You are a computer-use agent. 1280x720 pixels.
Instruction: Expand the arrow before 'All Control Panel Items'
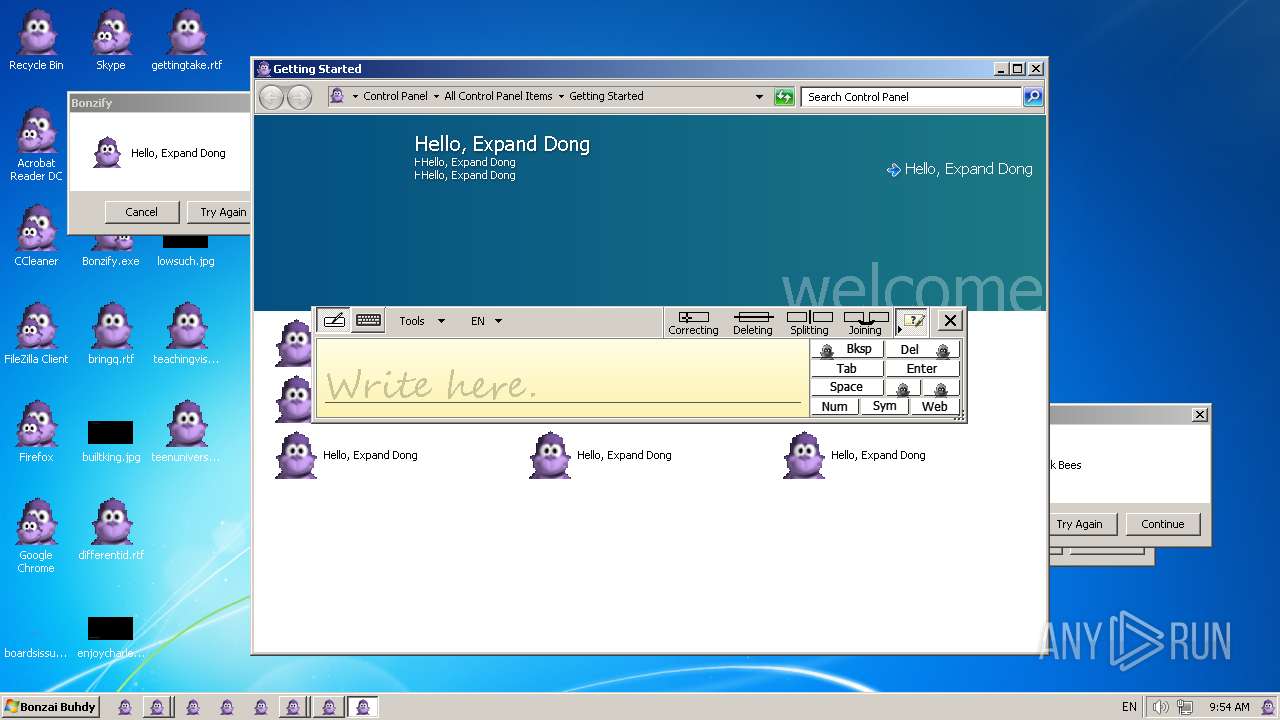(x=436, y=97)
